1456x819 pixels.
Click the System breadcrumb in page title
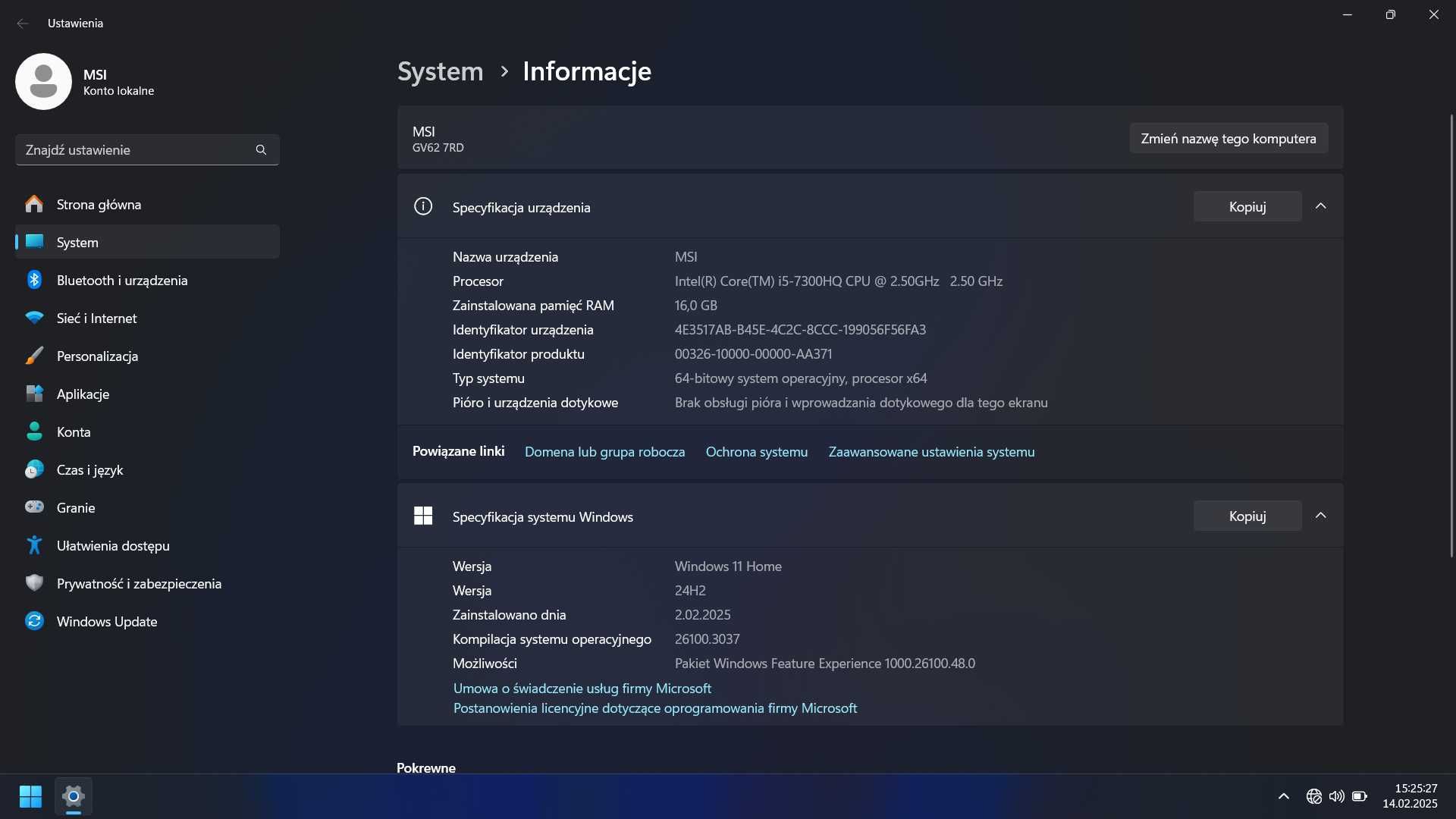pyautogui.click(x=440, y=71)
